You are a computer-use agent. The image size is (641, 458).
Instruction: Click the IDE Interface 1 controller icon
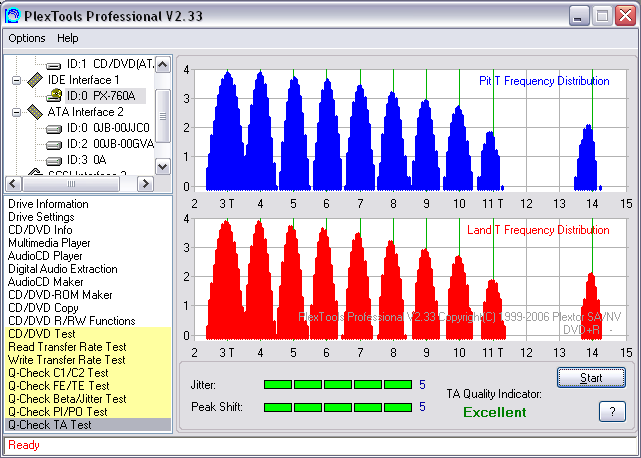[35, 80]
